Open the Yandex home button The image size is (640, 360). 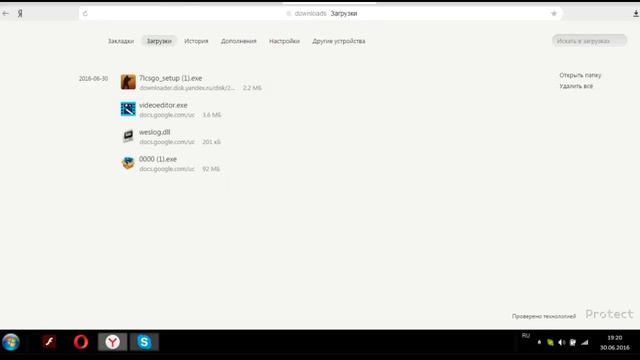click(20, 13)
